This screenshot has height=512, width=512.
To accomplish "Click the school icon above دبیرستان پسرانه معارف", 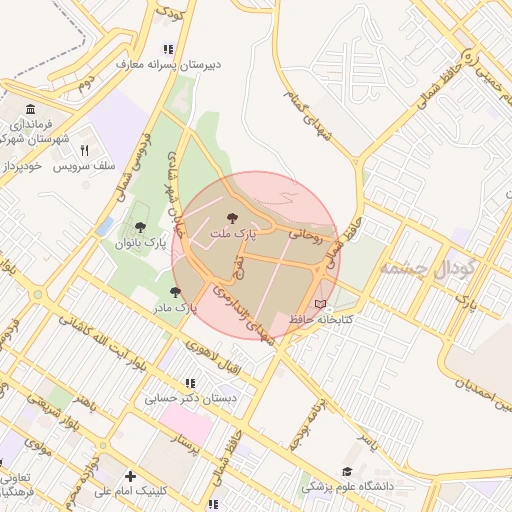I will click(168, 49).
